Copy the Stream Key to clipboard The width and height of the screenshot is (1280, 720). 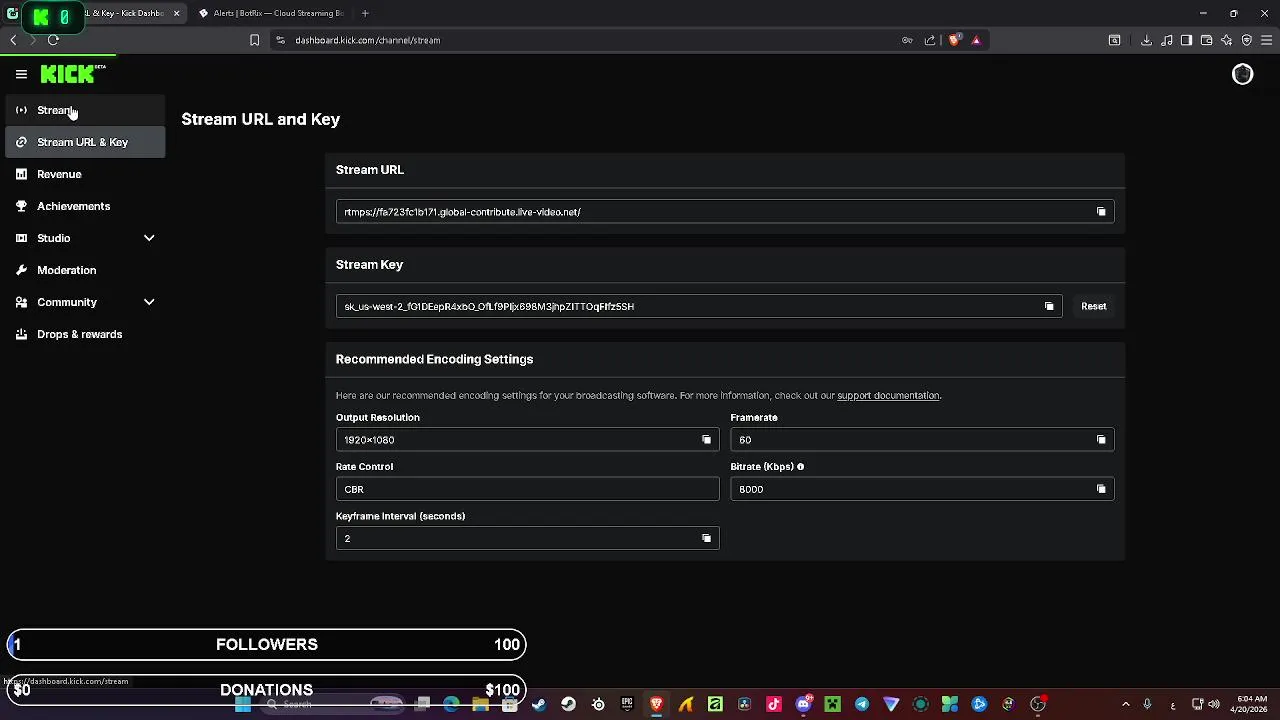[1049, 306]
